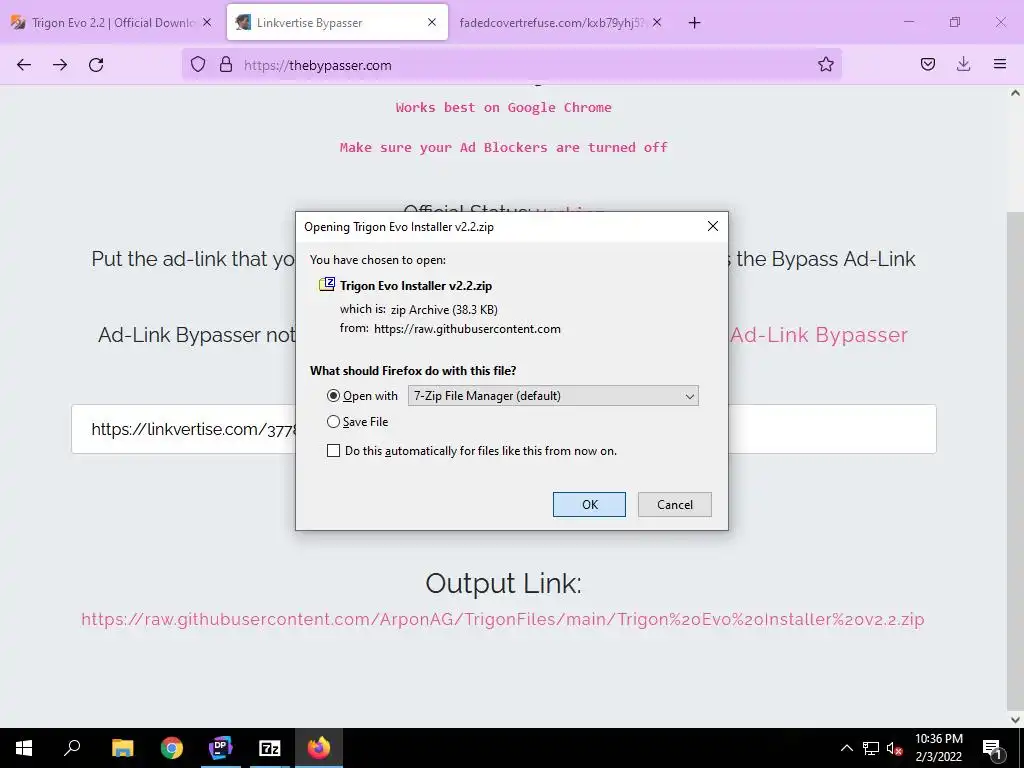The height and width of the screenshot is (768, 1024).
Task: Click 'Make sure your Ad Blockers' notice
Action: (x=504, y=147)
